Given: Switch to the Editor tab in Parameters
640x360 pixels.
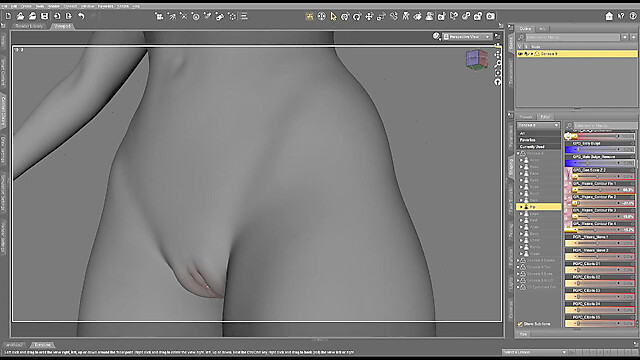Looking at the screenshot, I should [545, 117].
